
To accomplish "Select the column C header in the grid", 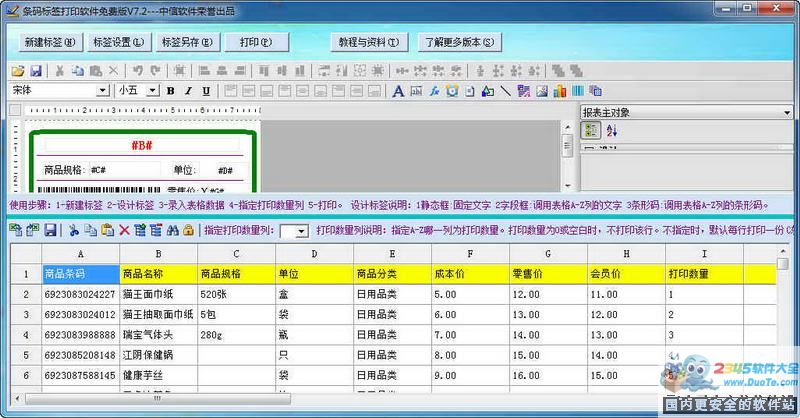I will (236, 254).
